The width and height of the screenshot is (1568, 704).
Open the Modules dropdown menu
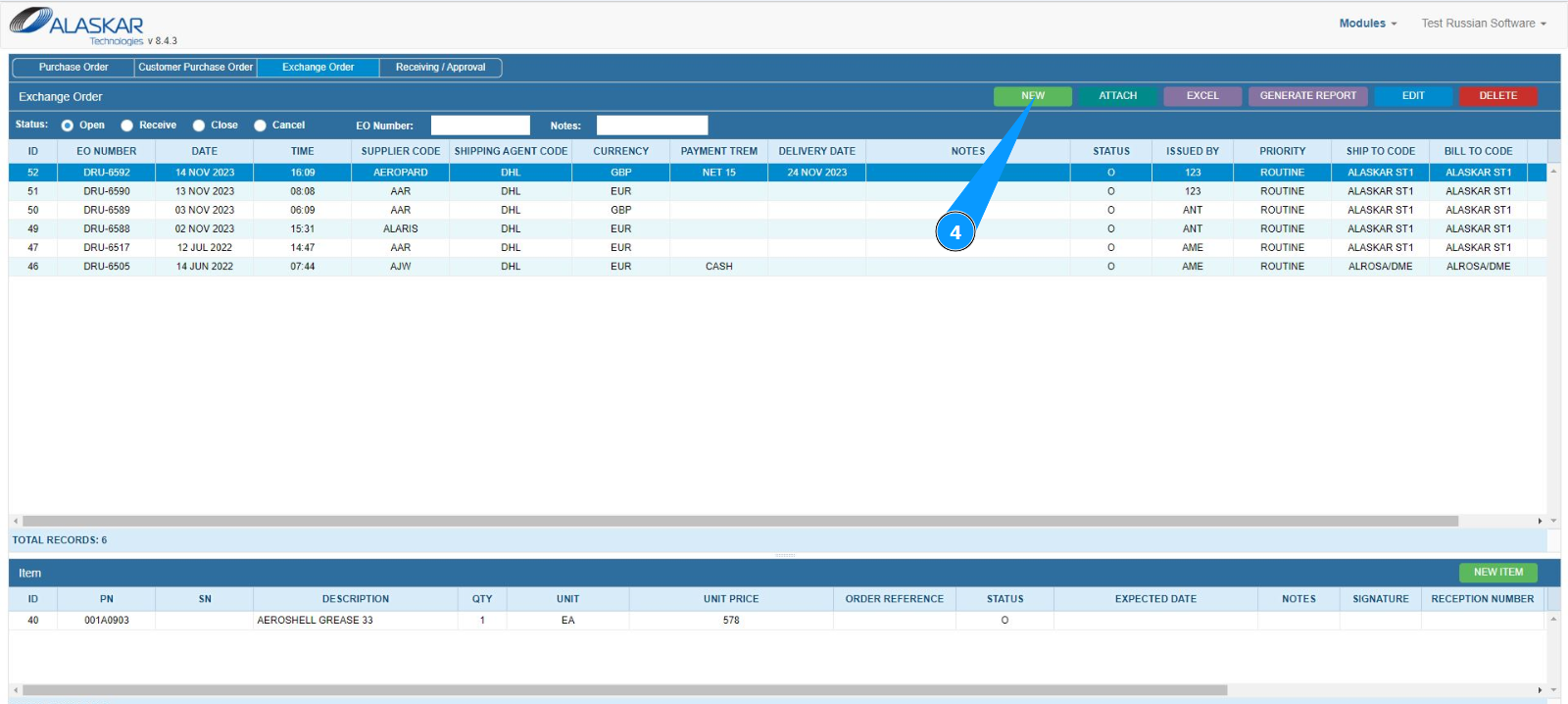(x=1367, y=24)
